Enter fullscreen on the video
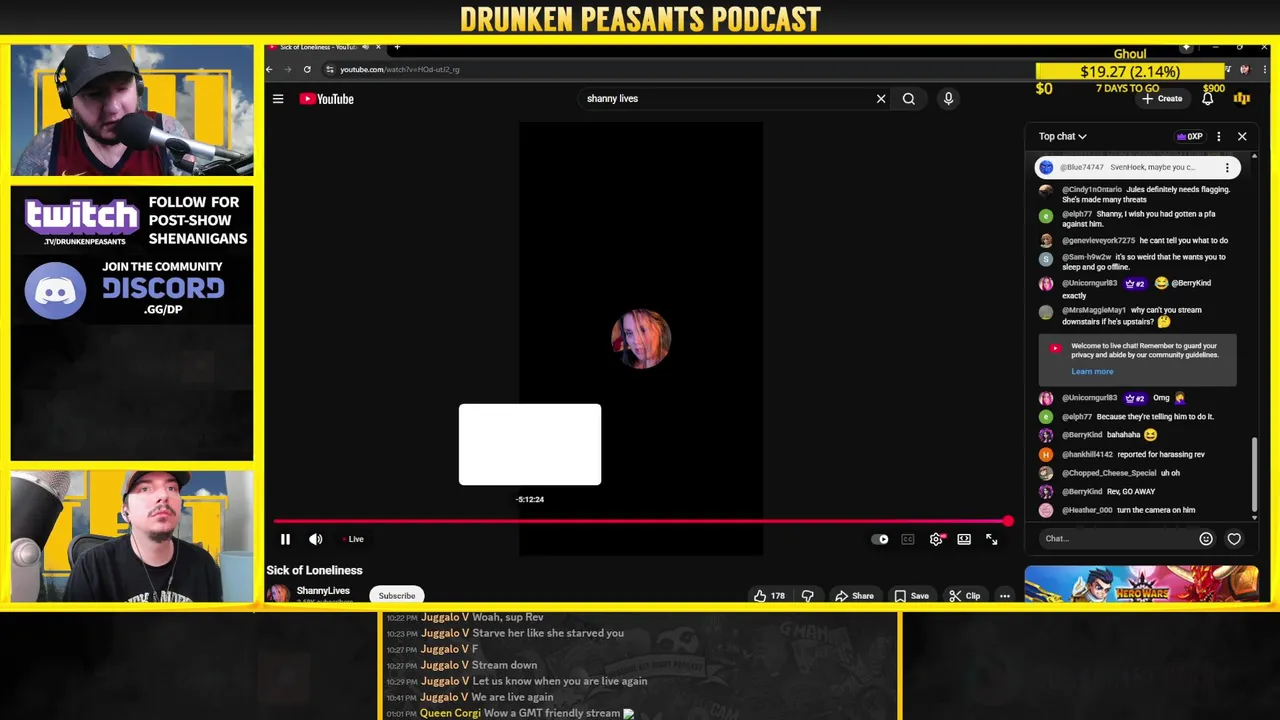The height and width of the screenshot is (720, 1280). click(x=992, y=539)
